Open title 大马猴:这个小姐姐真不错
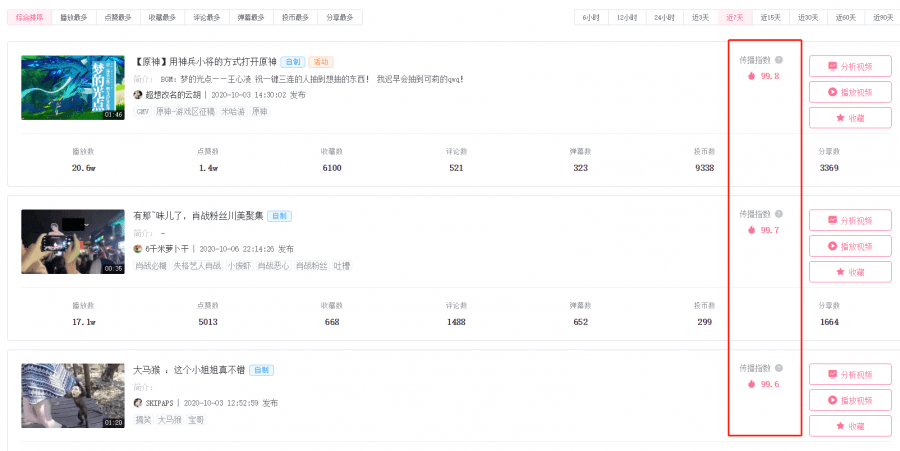The height and width of the screenshot is (451, 900). (x=189, y=371)
